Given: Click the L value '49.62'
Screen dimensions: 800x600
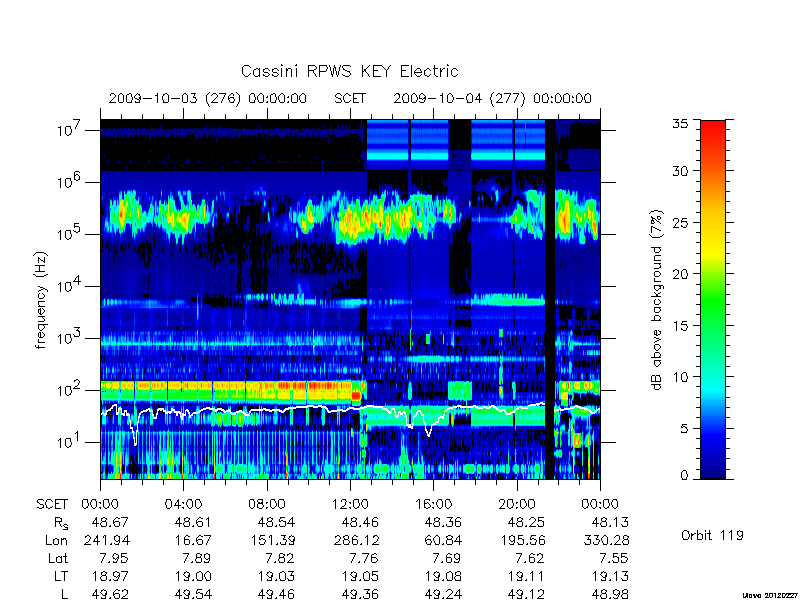Looking at the screenshot, I should coord(110,594).
